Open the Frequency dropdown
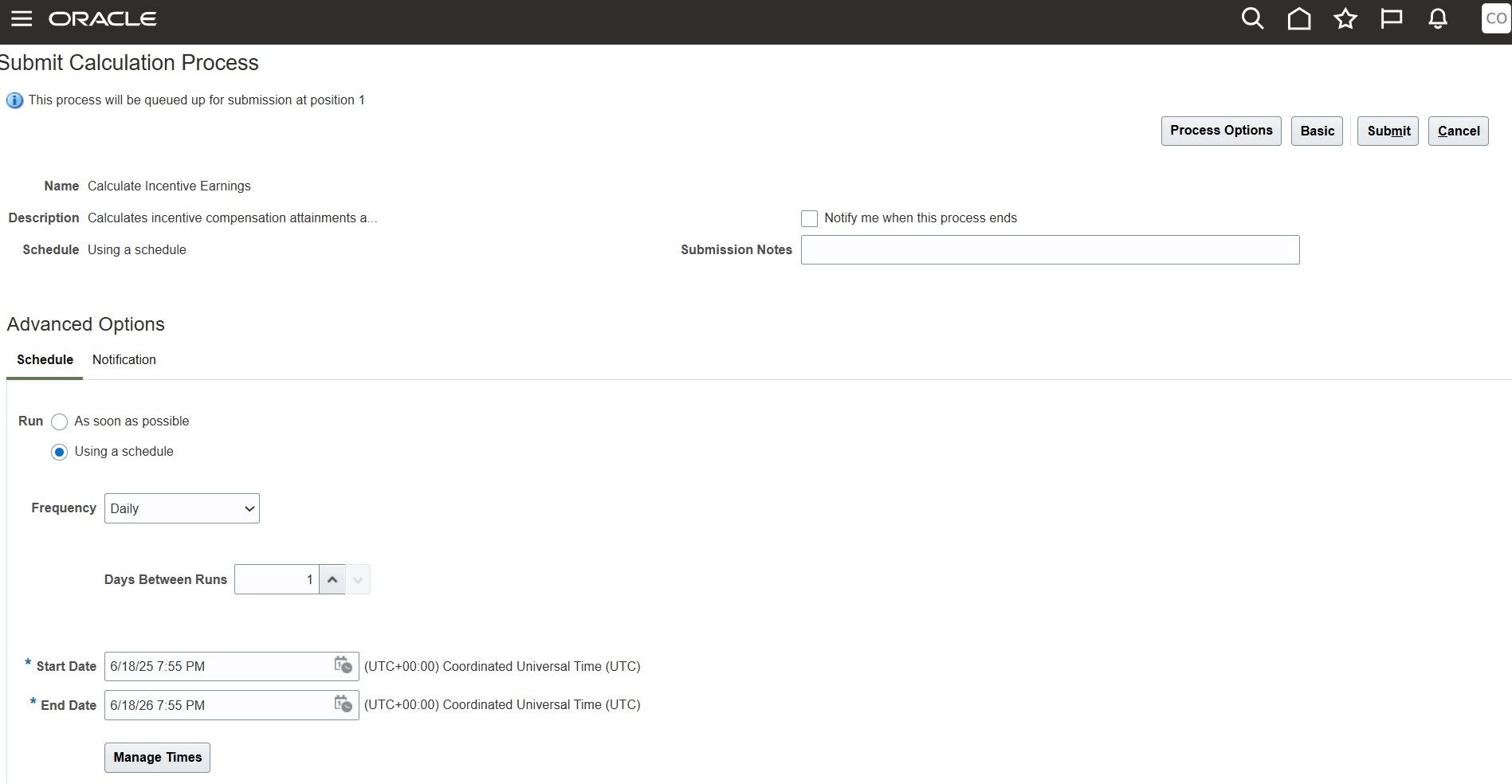Screen dimensions: 1512x784 [182, 508]
